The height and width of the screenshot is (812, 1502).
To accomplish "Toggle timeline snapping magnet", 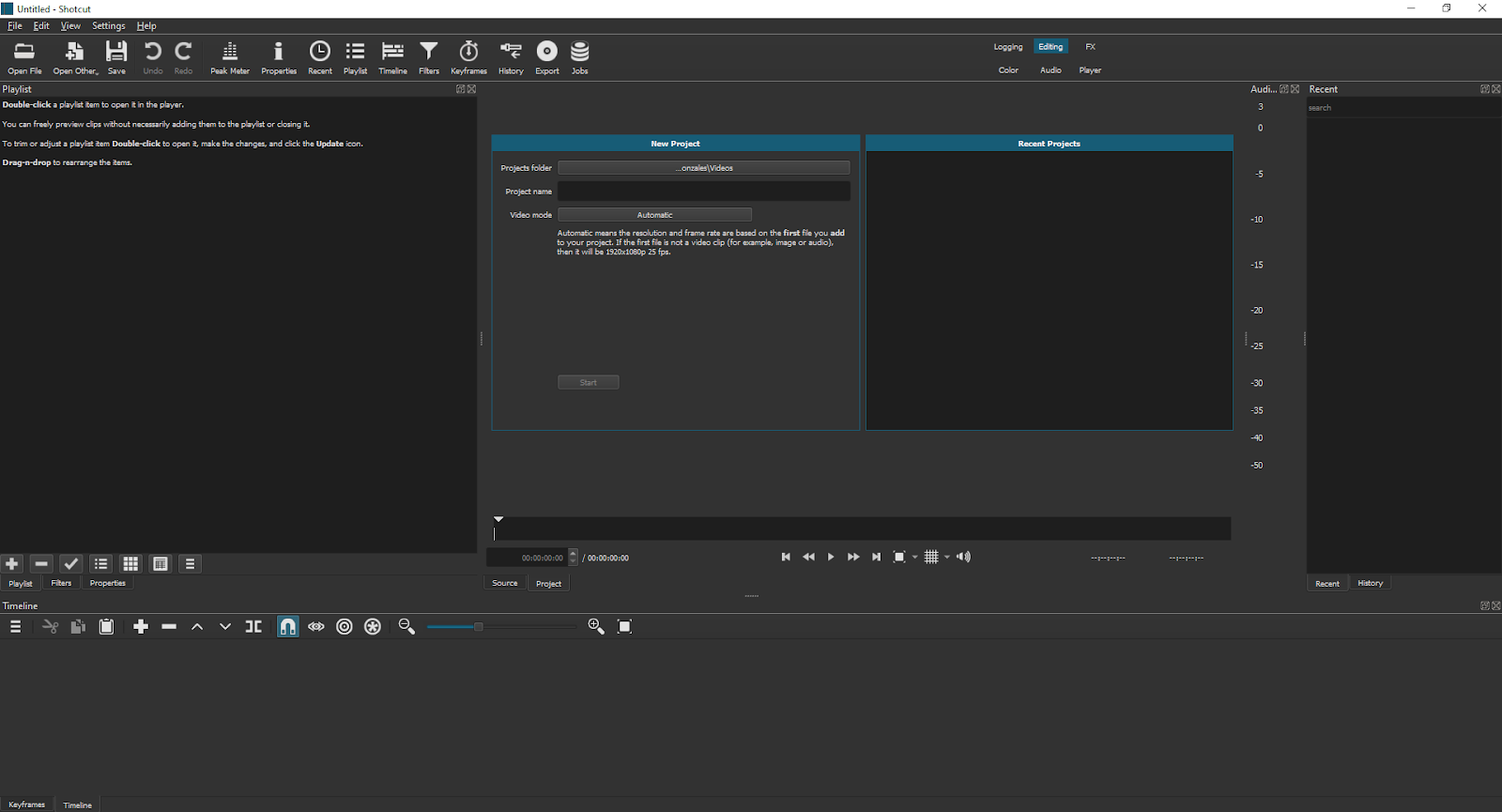I will pyautogui.click(x=288, y=626).
